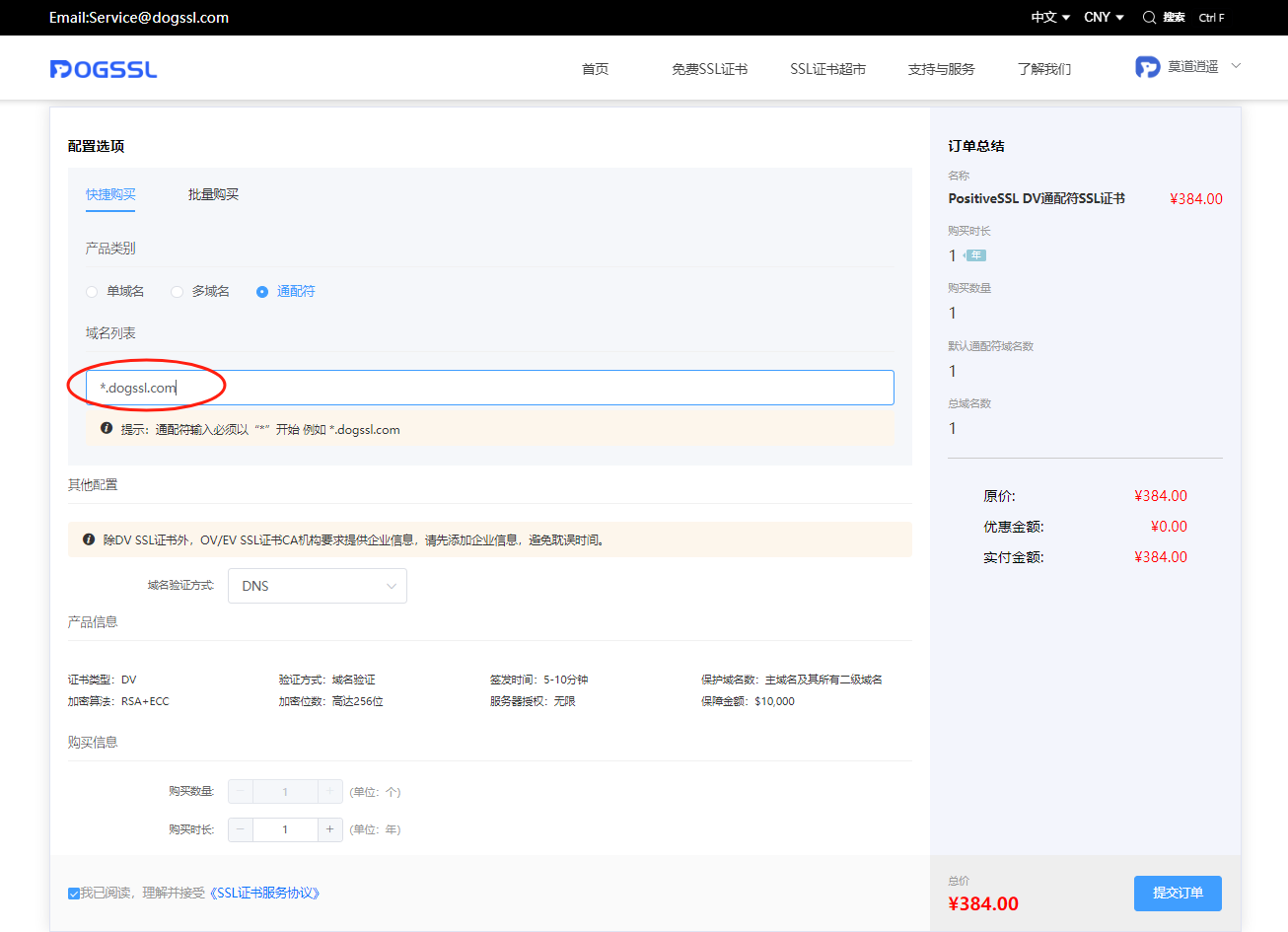The width and height of the screenshot is (1288, 932).
Task: Click the 保护域名数 text
Action: tap(792, 680)
